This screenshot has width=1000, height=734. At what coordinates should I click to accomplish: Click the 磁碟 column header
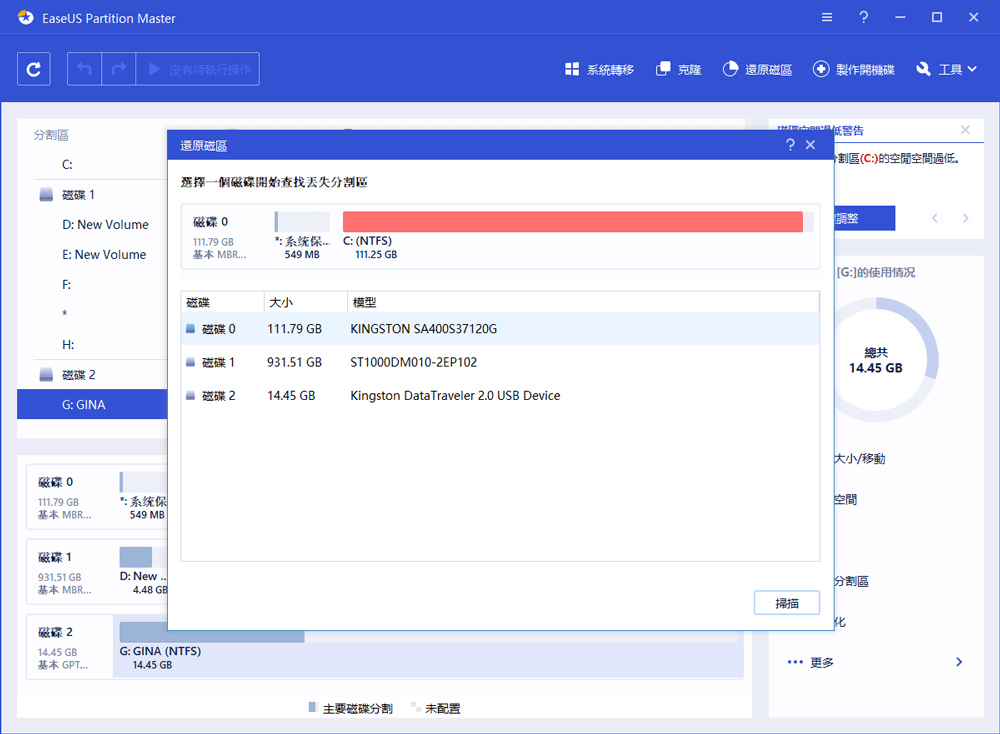point(223,302)
